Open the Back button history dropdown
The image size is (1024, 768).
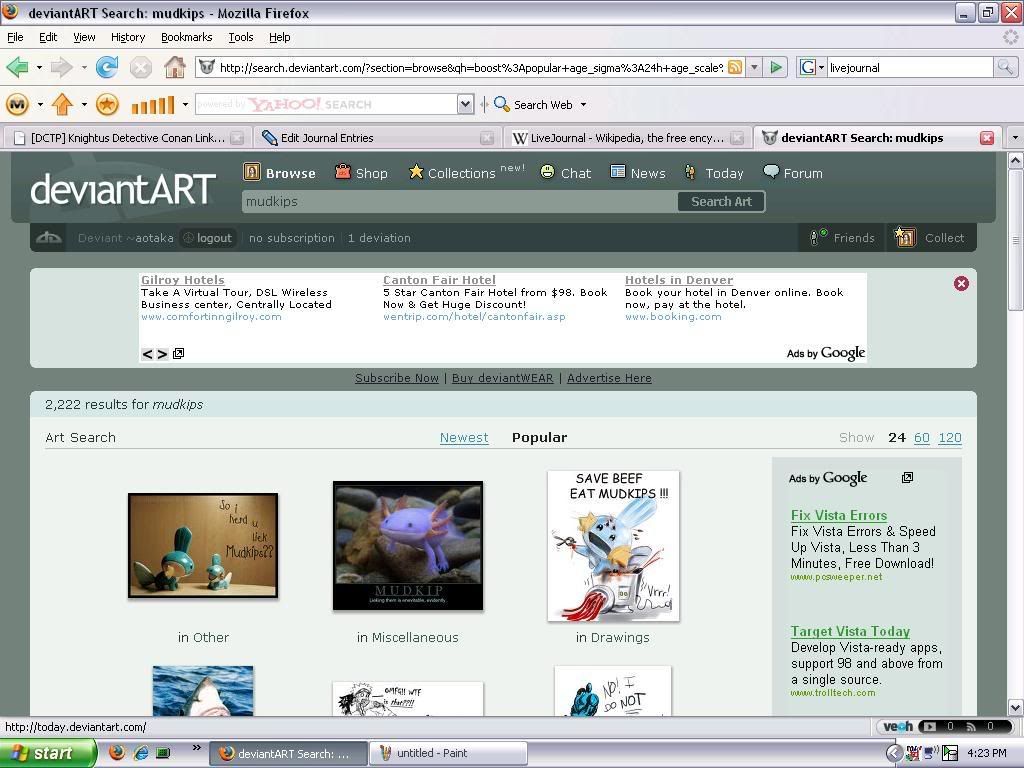[39, 67]
